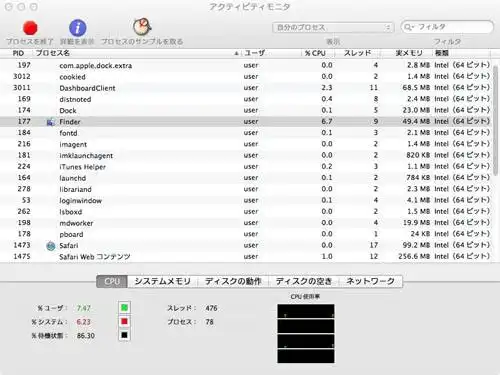Toggle sort direction triangle in process name header
Viewport: 500px width, 375px height.
[236, 53]
